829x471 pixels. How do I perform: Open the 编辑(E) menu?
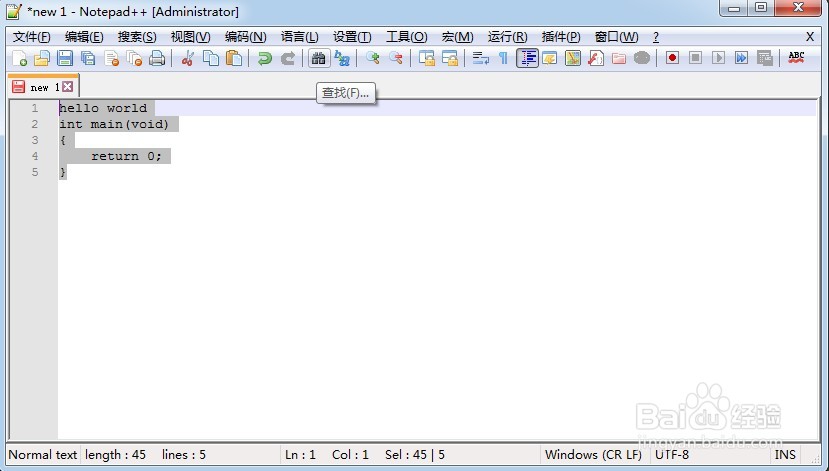coord(84,37)
